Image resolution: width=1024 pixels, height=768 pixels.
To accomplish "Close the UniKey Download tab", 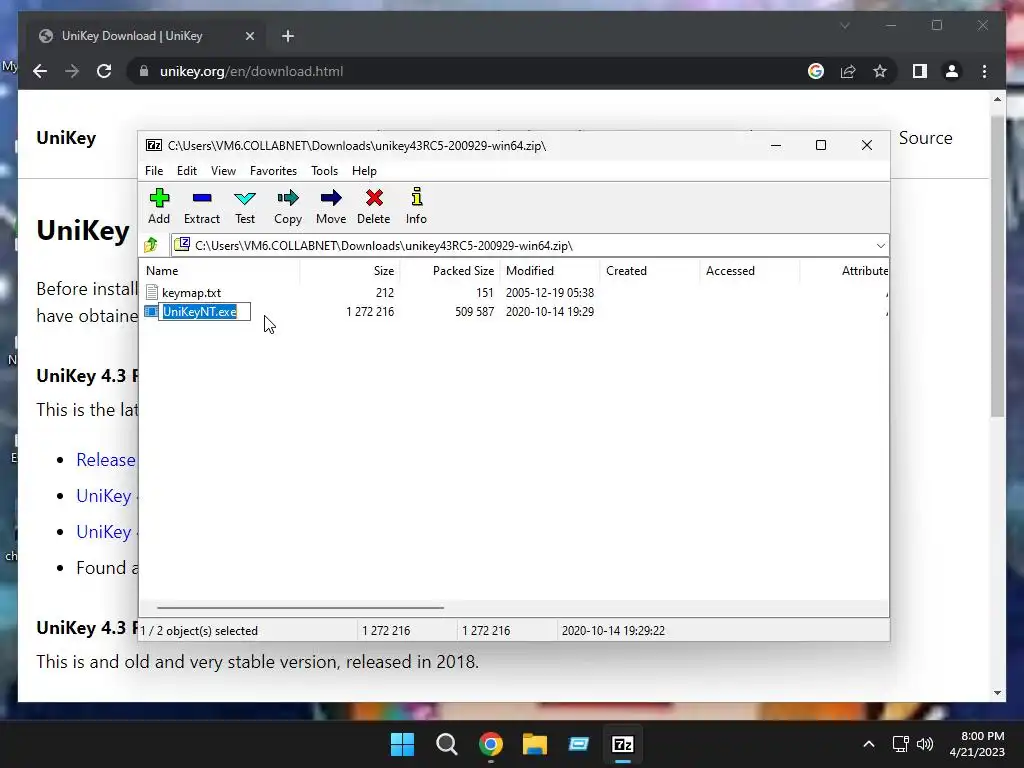I will [x=249, y=36].
